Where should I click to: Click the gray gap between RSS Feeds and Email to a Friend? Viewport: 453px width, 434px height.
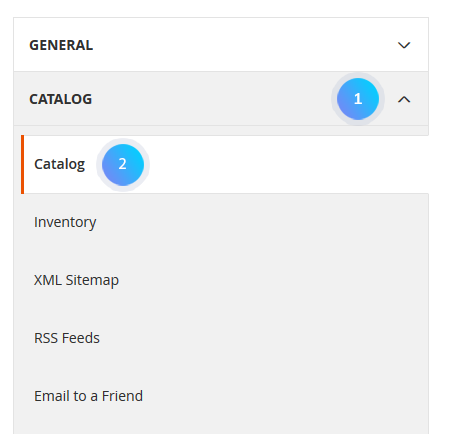pyautogui.click(x=221, y=367)
